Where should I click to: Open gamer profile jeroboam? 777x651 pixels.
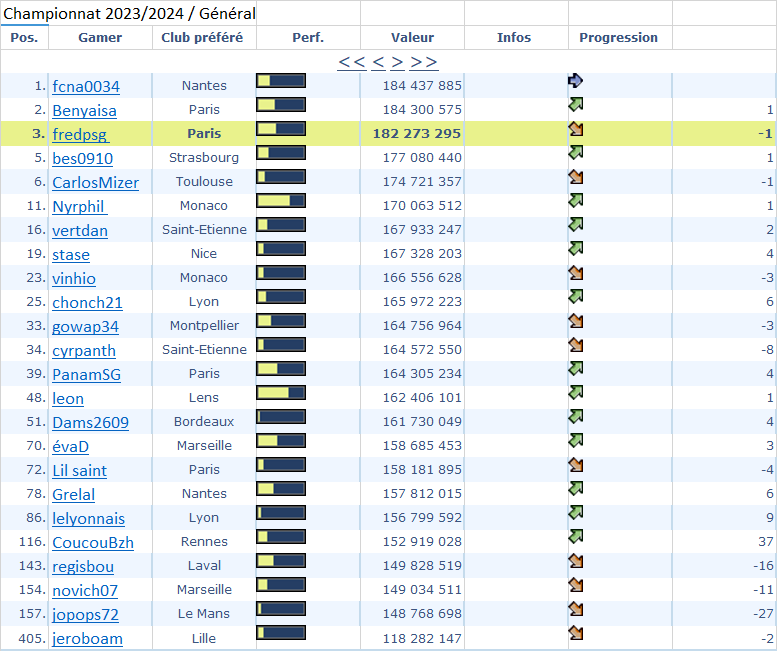click(88, 639)
